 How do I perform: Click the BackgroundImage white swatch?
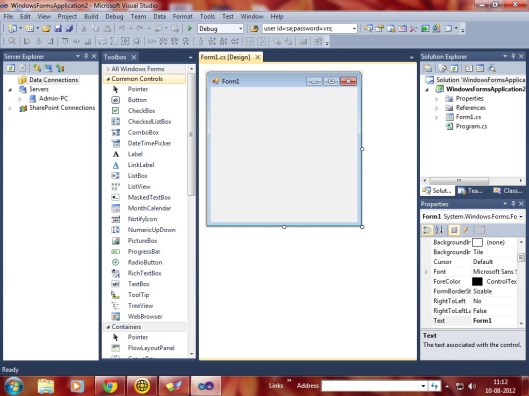pos(477,242)
